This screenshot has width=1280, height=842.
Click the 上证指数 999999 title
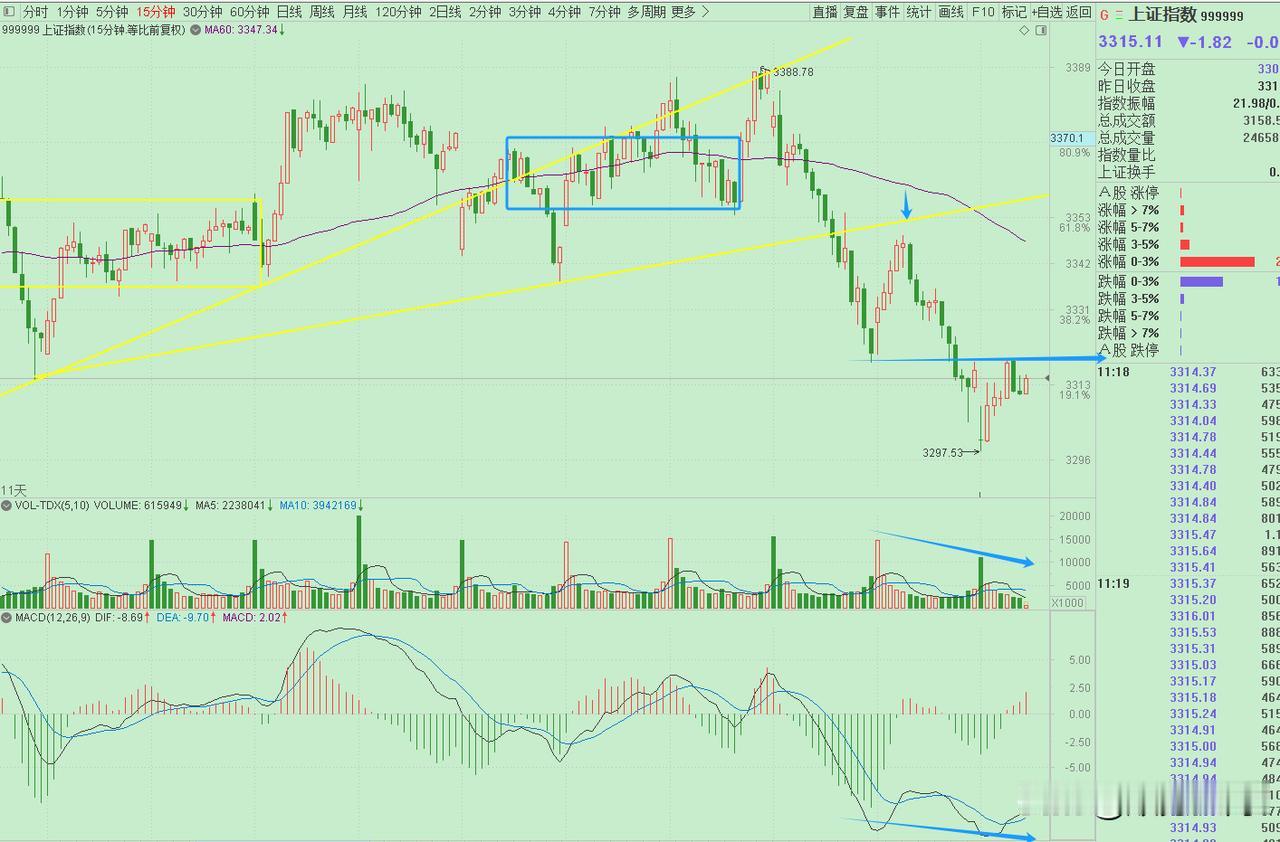[x=1186, y=15]
